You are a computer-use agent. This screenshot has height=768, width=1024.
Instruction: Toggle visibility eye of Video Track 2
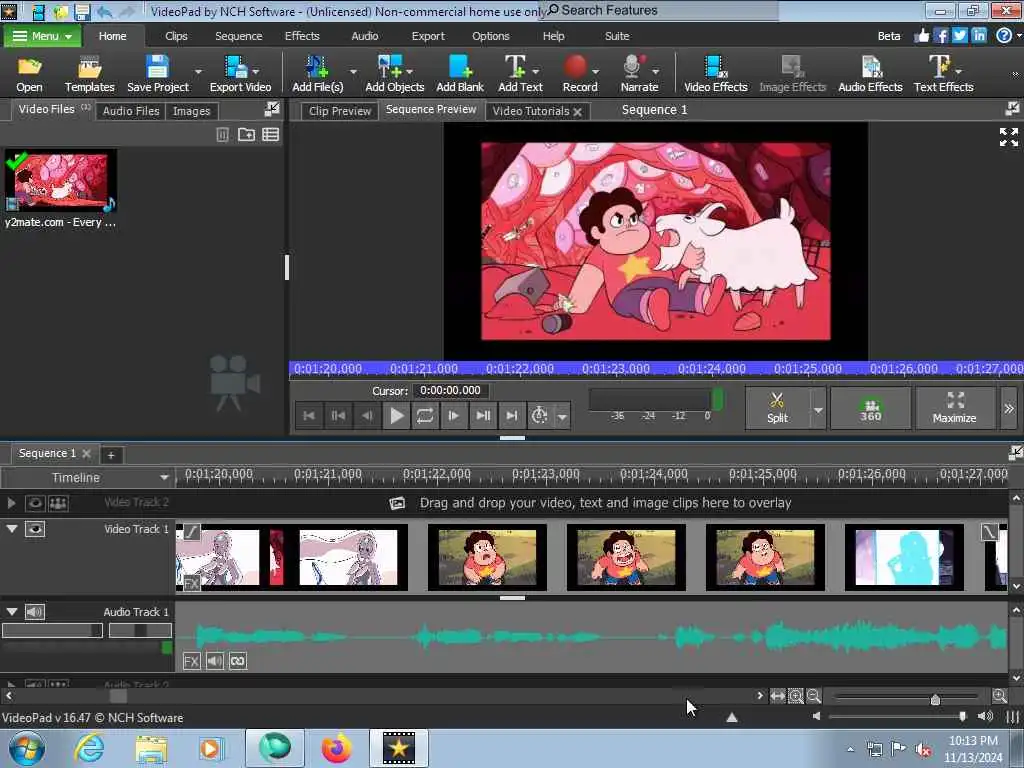click(x=35, y=503)
